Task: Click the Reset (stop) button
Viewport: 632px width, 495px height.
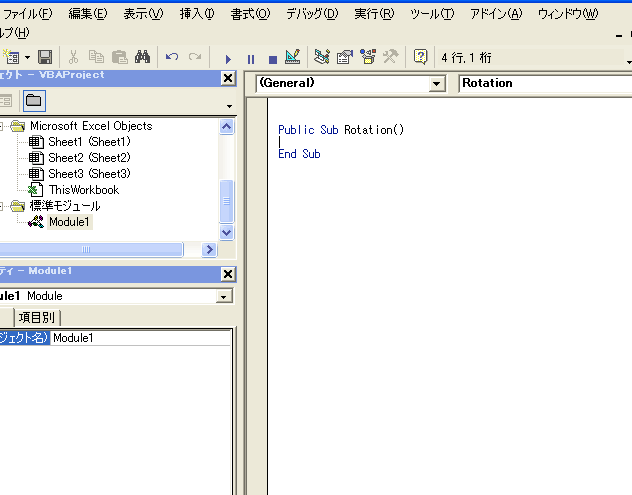Action: click(271, 58)
